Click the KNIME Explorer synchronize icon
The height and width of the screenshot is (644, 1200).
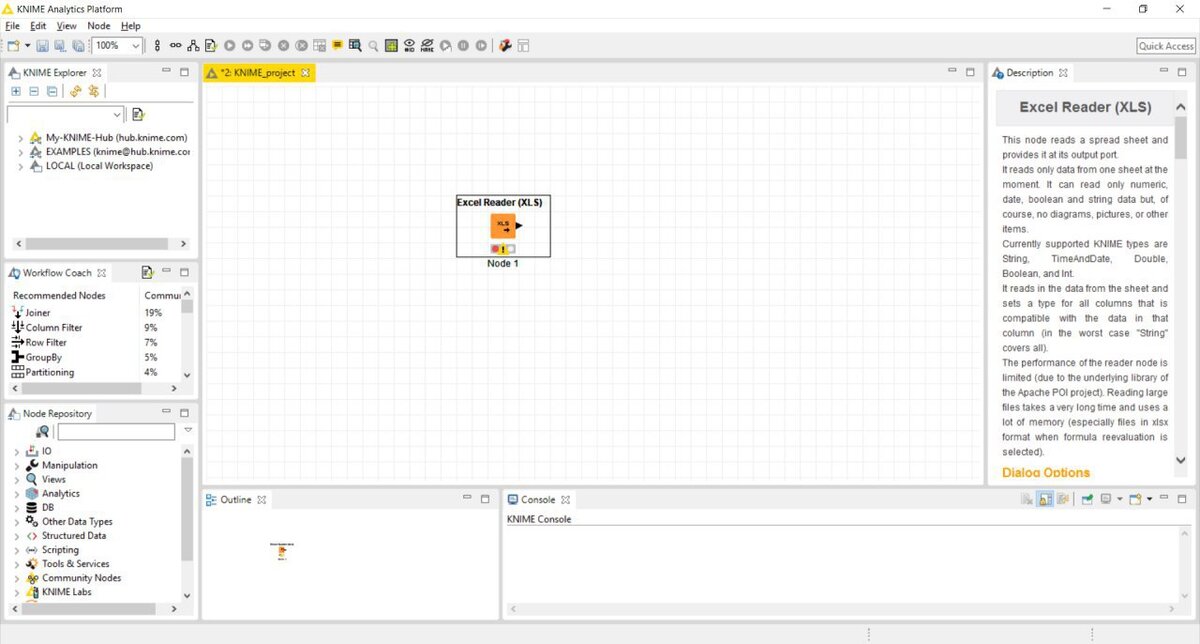pyautogui.click(x=93, y=91)
